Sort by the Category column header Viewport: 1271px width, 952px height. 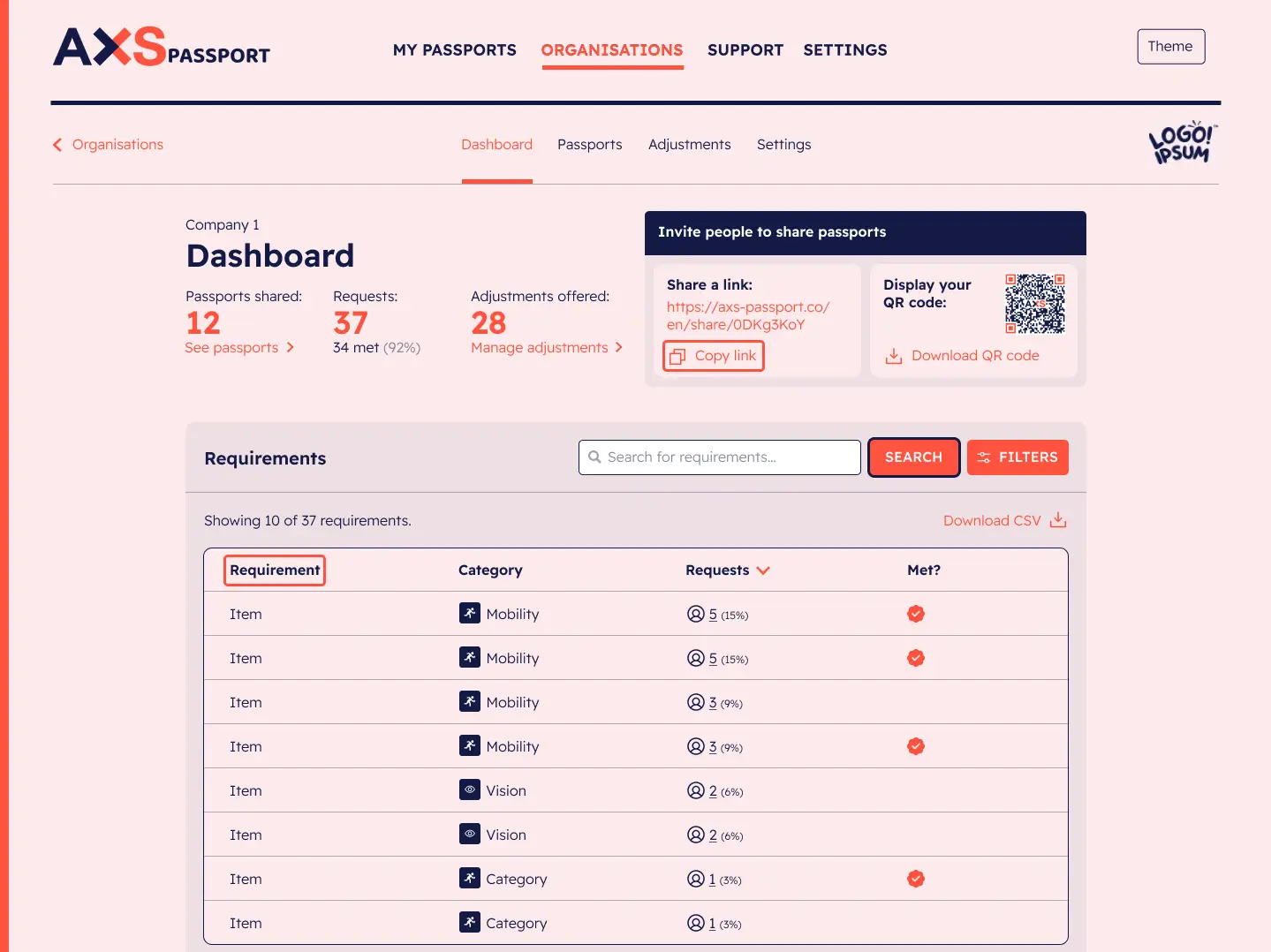(490, 570)
